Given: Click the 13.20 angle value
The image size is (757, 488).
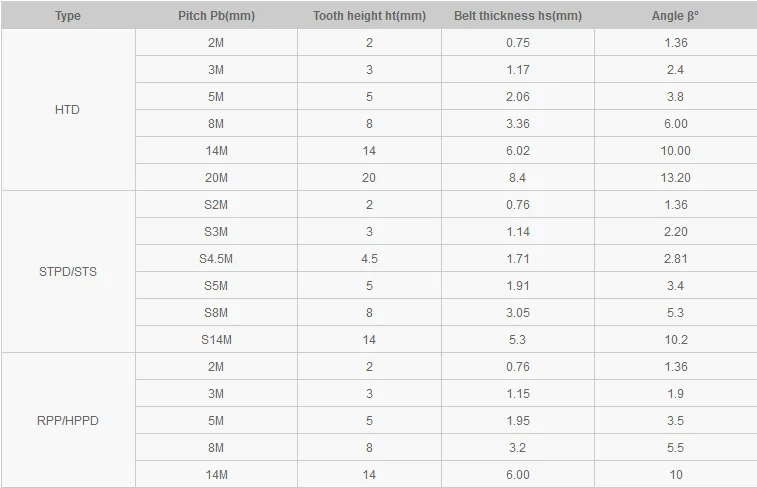Looking at the screenshot, I should point(675,178).
